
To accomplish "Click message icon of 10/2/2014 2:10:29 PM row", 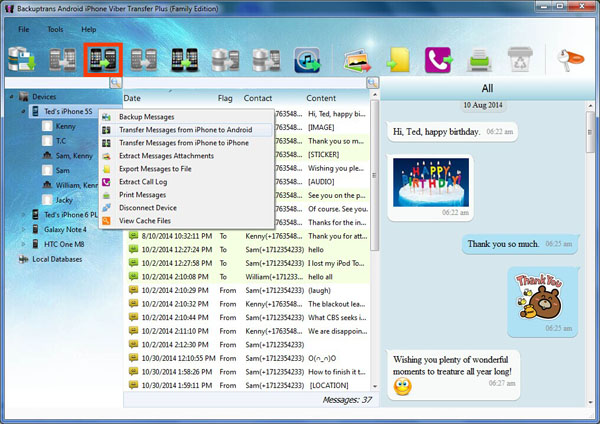I will pos(133,290).
